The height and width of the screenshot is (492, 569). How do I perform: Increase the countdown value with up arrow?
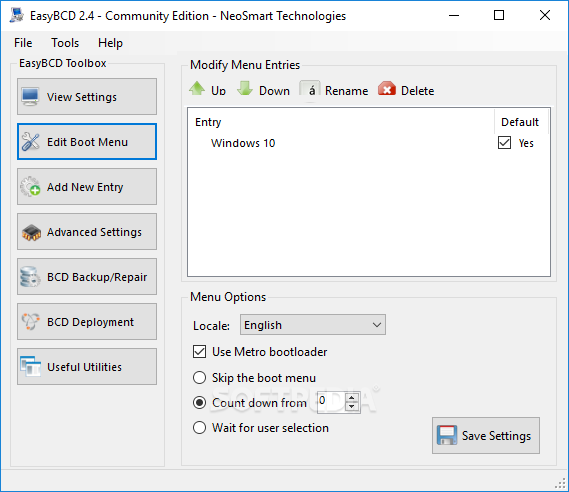(351, 398)
